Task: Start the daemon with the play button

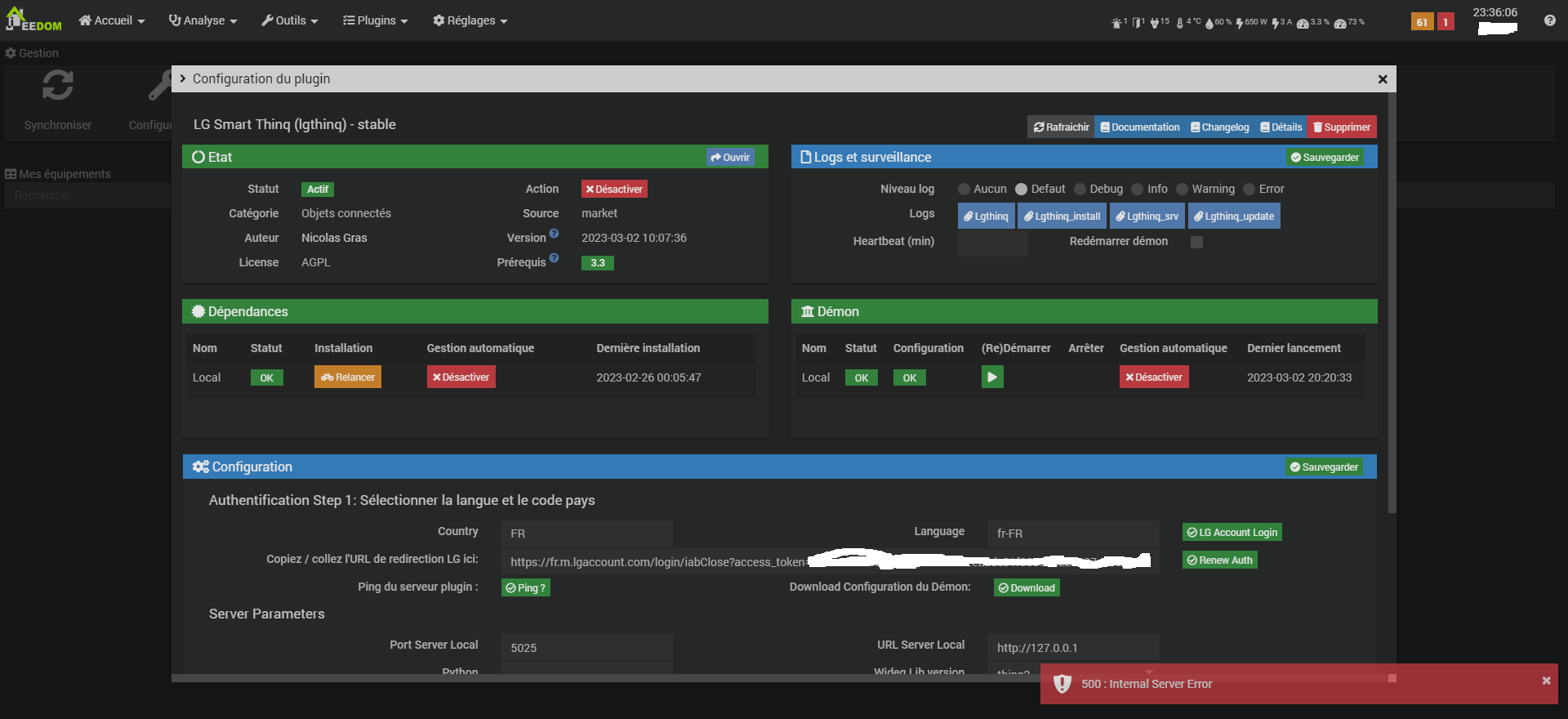Action: 992,377
